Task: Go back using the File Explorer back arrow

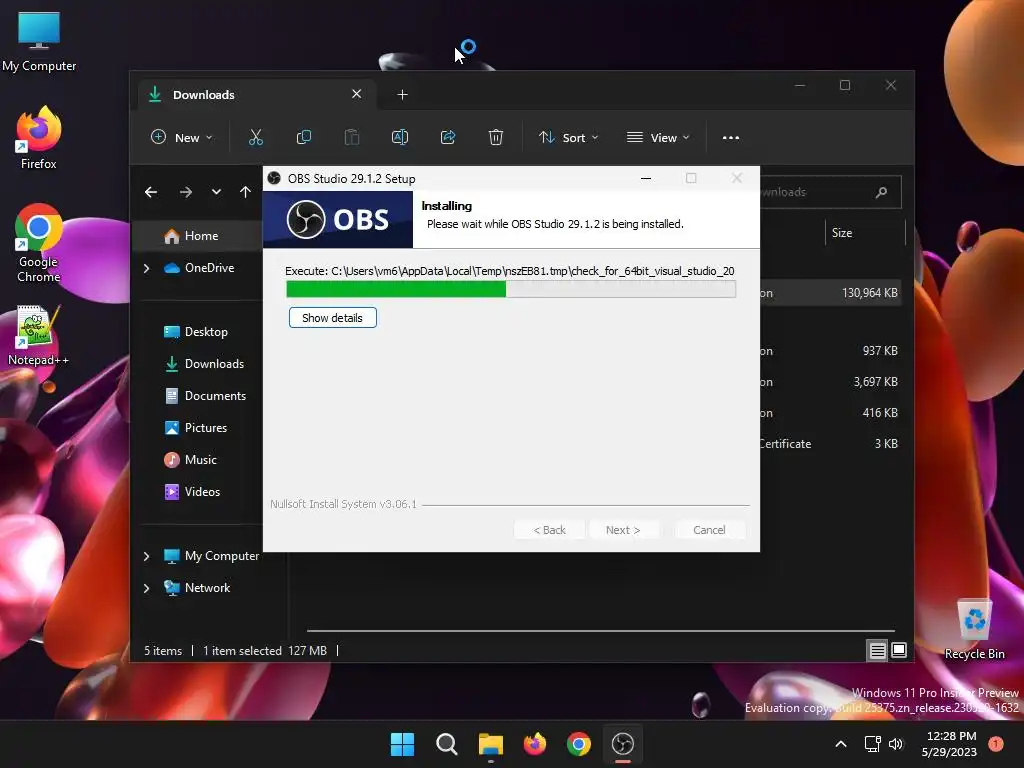Action: [151, 192]
